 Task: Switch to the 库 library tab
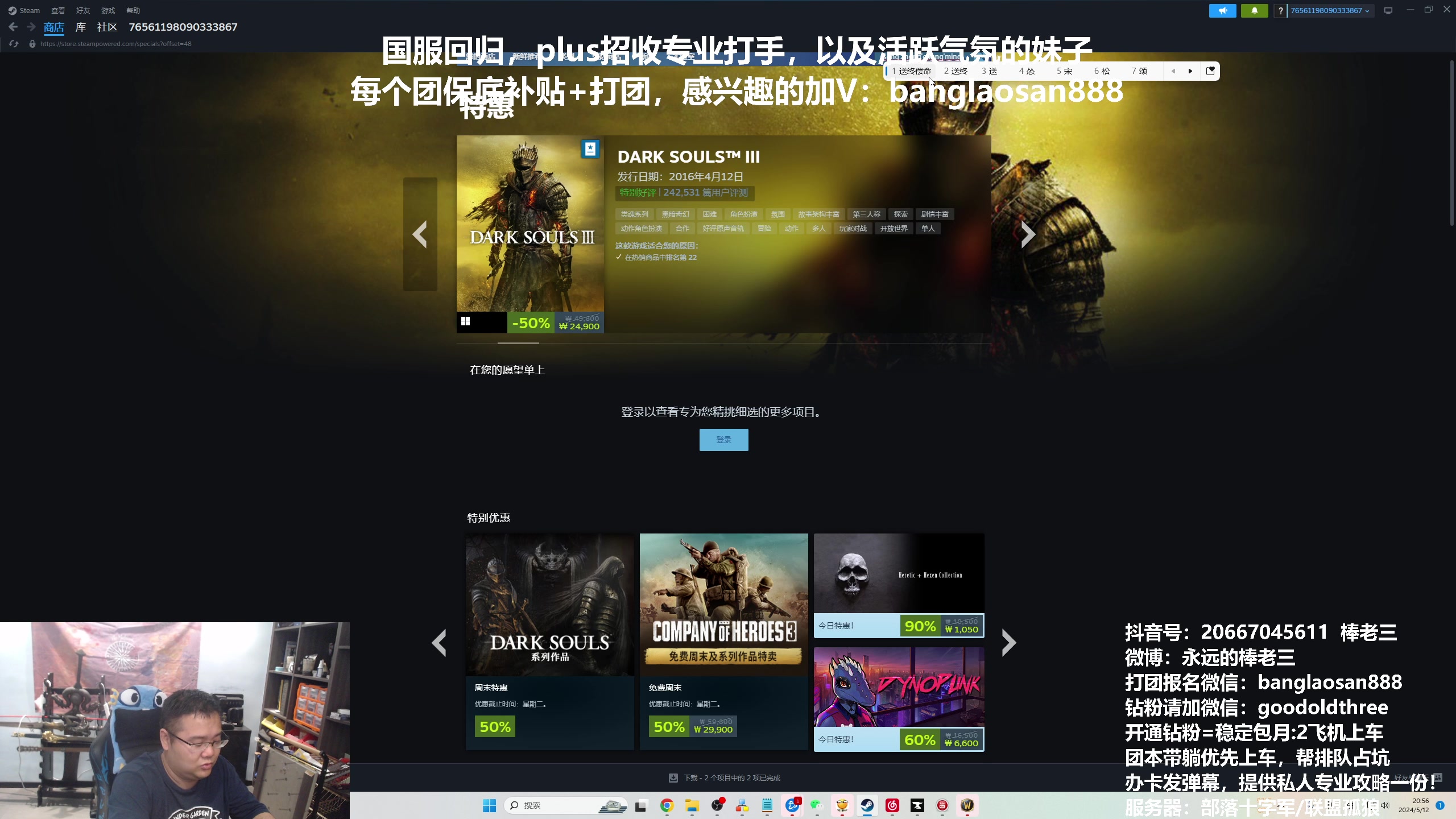click(81, 27)
